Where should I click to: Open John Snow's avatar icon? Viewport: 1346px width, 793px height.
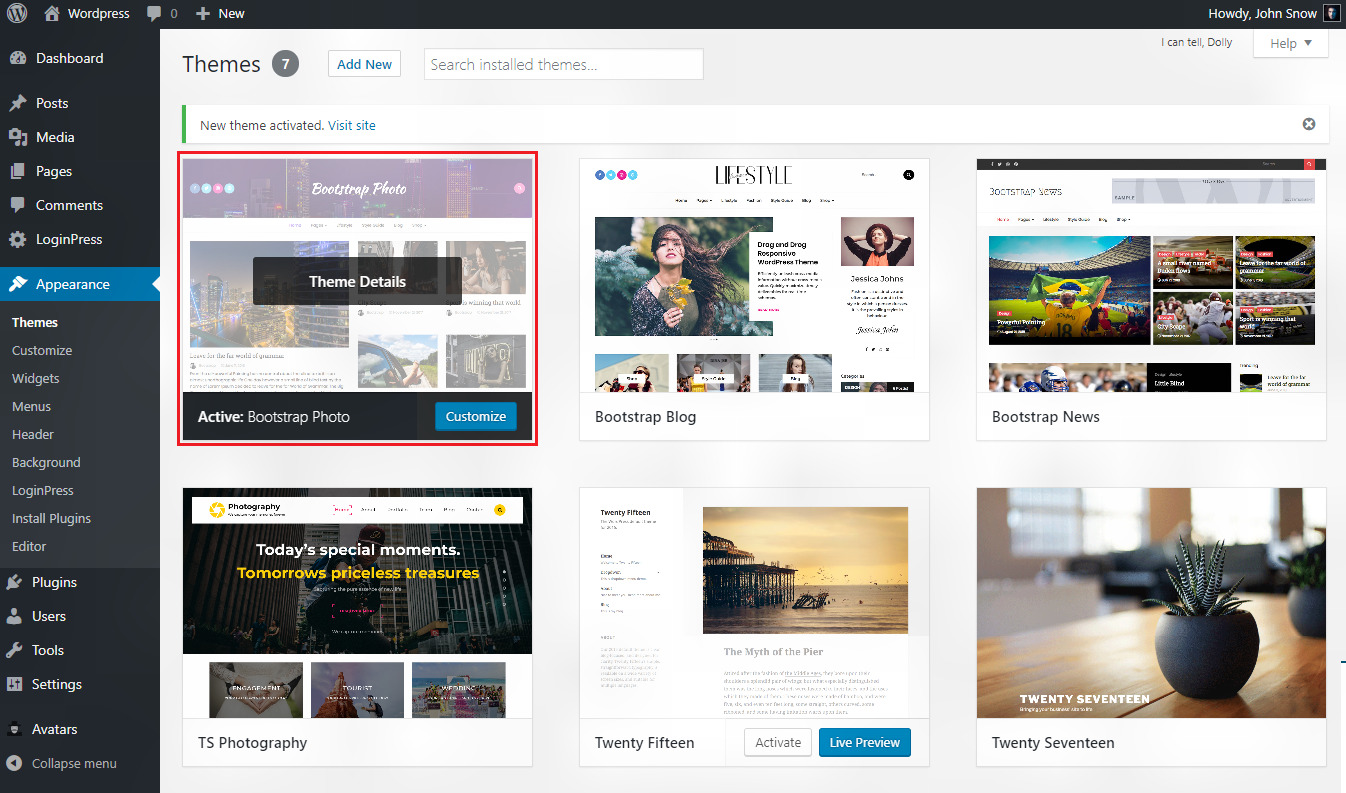tap(1331, 14)
